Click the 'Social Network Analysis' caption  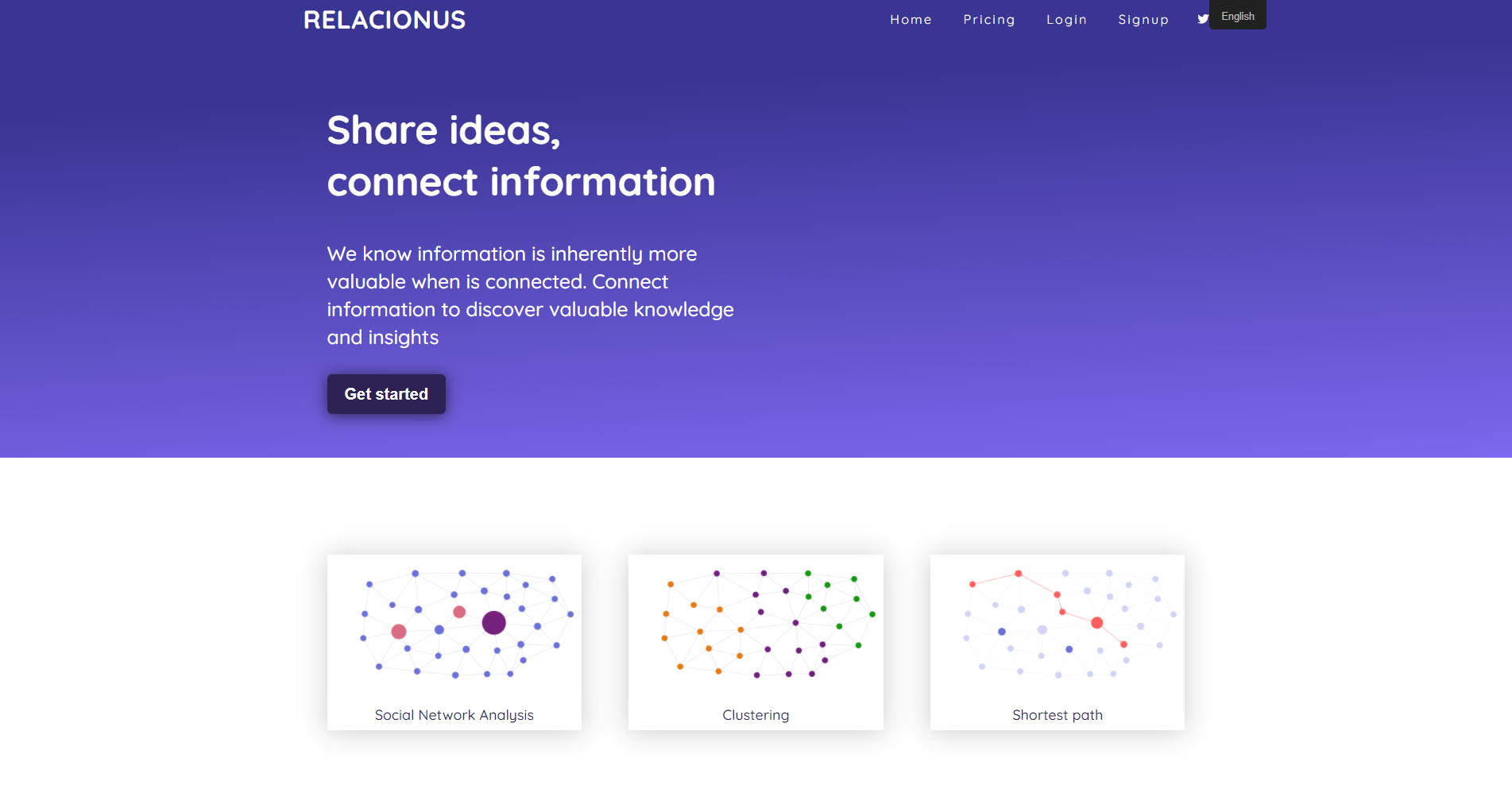454,715
